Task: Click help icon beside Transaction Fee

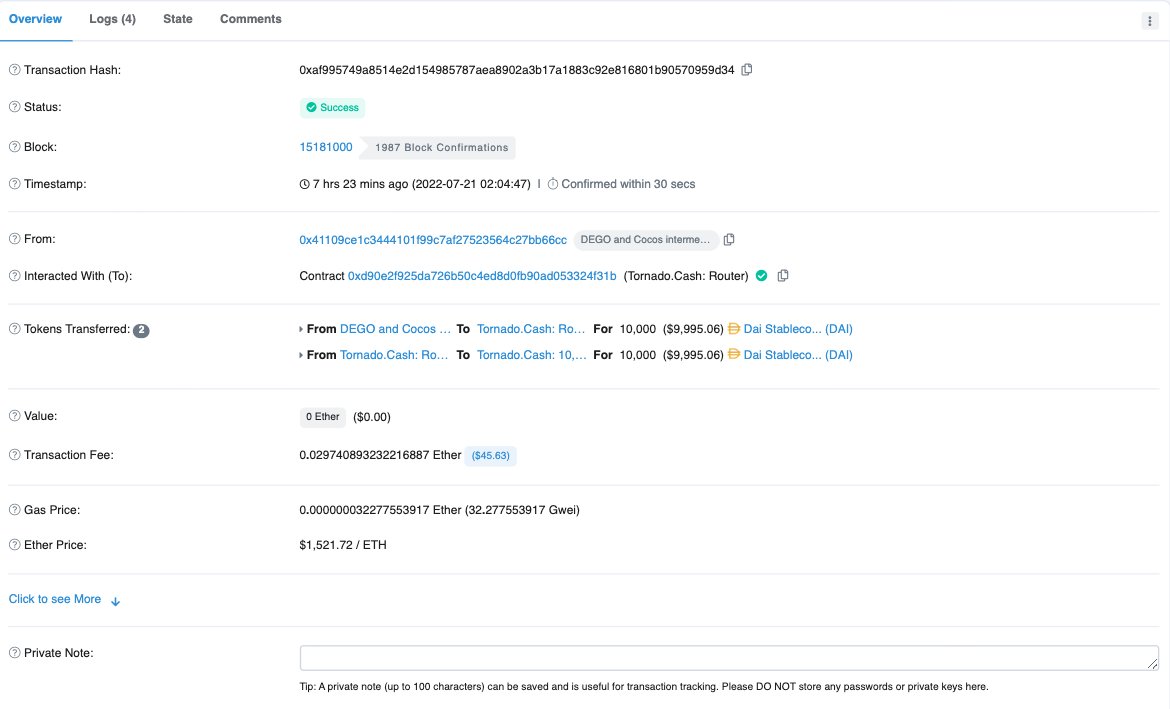Action: pyautogui.click(x=14, y=455)
